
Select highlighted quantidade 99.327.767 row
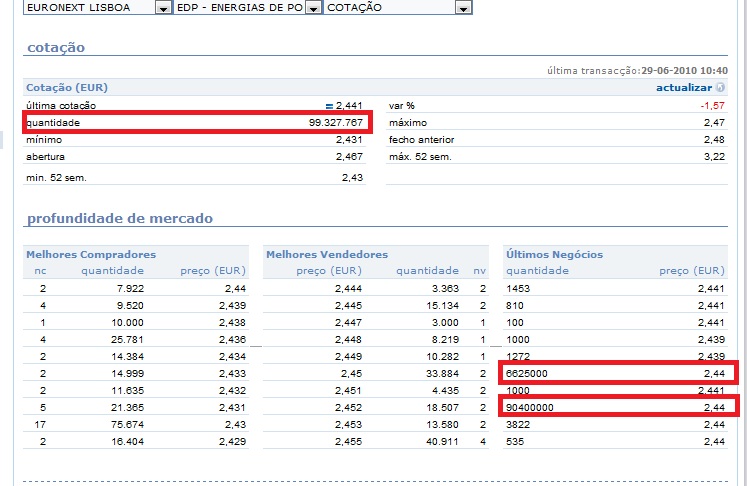198,122
